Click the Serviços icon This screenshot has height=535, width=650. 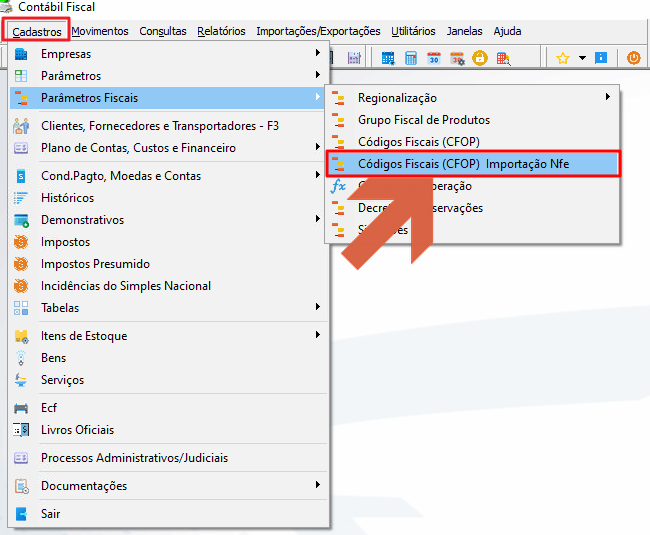[21, 380]
